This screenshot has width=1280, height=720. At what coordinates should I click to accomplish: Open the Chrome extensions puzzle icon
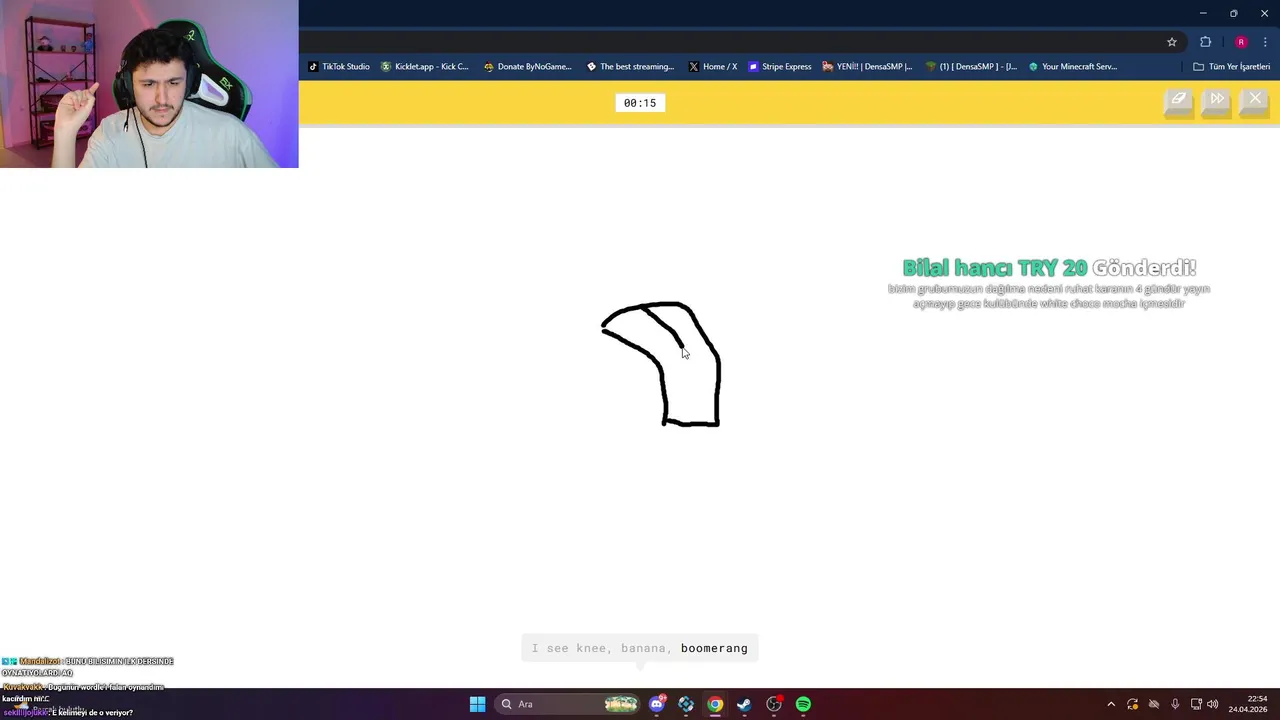[1205, 42]
